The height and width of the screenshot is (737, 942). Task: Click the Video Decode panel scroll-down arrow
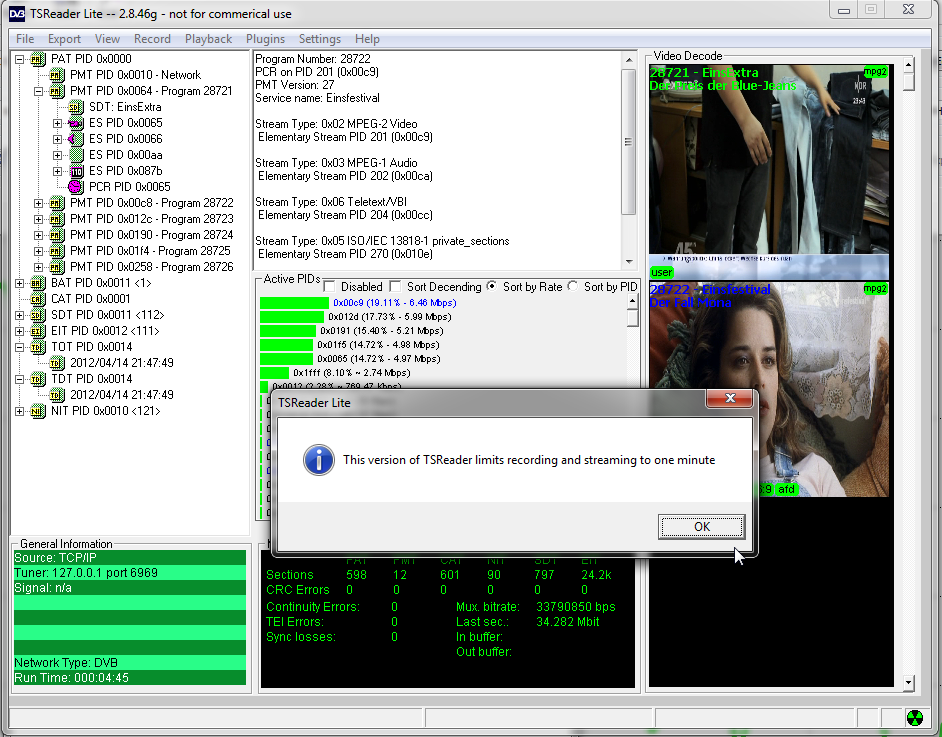[x=908, y=682]
